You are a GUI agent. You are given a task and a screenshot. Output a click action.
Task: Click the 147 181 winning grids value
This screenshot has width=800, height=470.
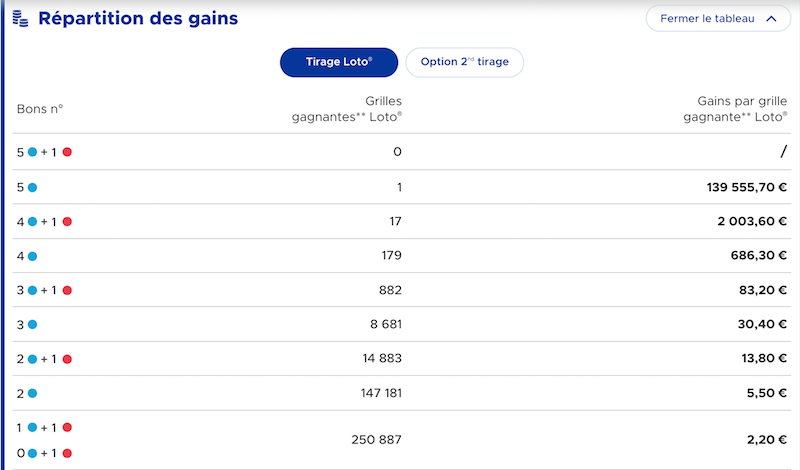click(381, 393)
